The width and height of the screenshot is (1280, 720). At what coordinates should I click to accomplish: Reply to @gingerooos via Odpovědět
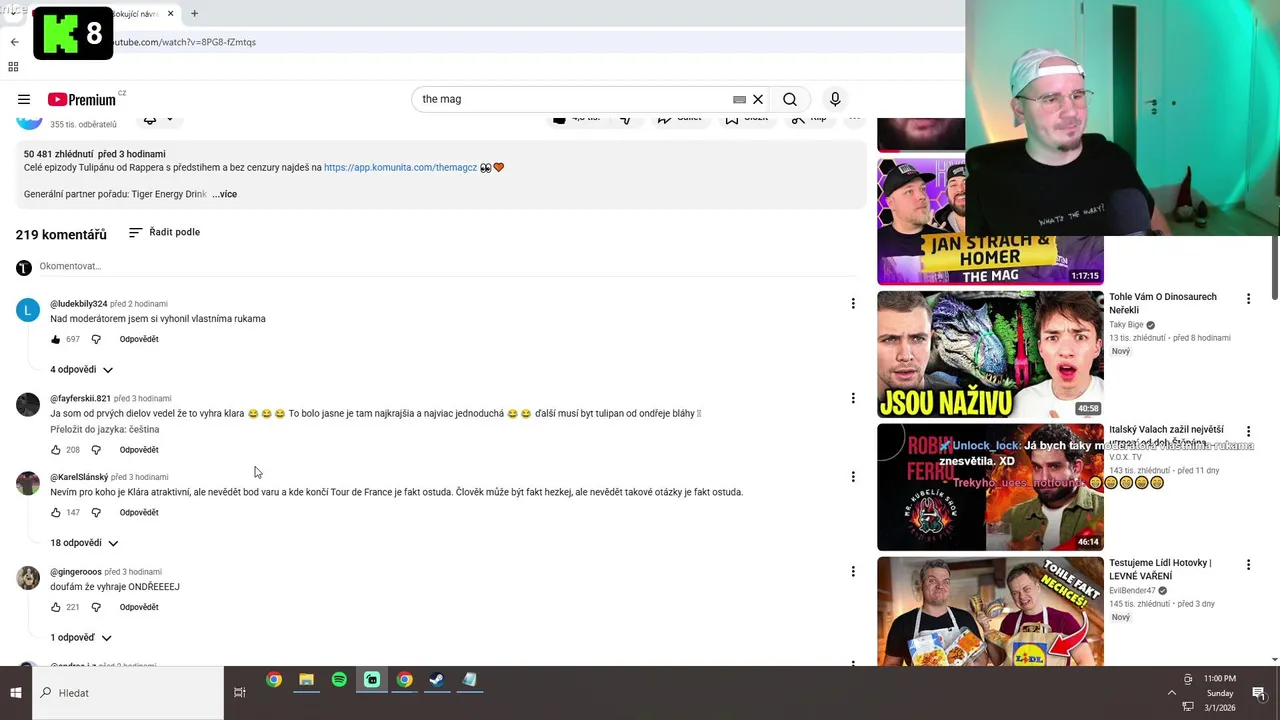[139, 607]
